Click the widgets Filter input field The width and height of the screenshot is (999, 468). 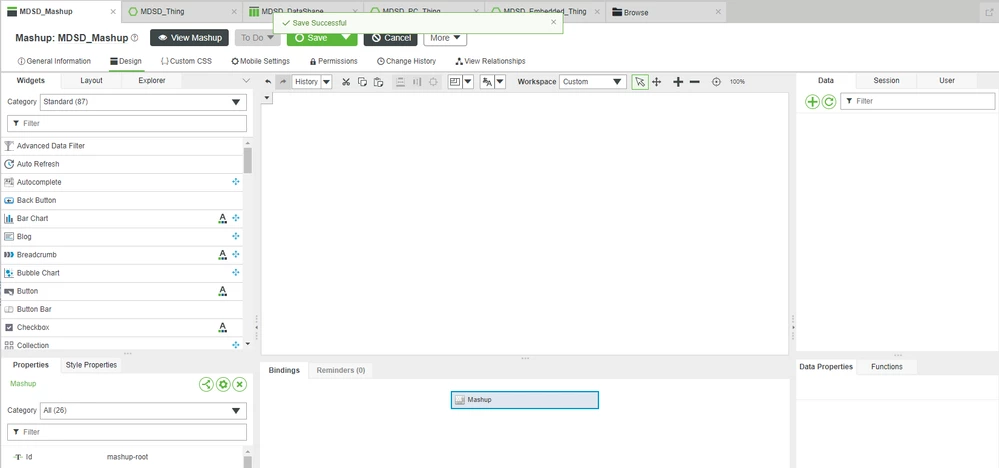(127, 124)
